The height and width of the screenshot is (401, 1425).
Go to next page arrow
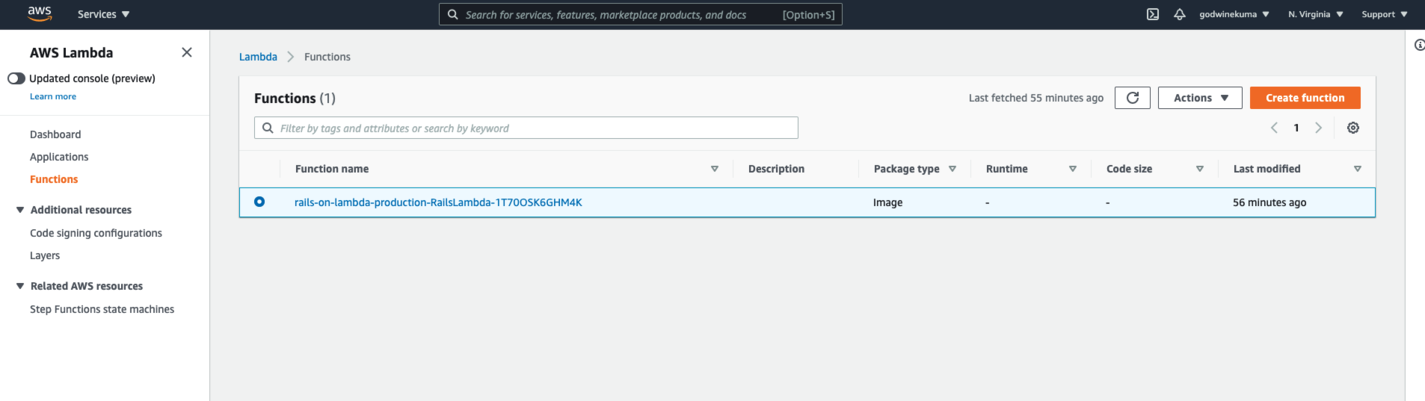pyautogui.click(x=1319, y=128)
